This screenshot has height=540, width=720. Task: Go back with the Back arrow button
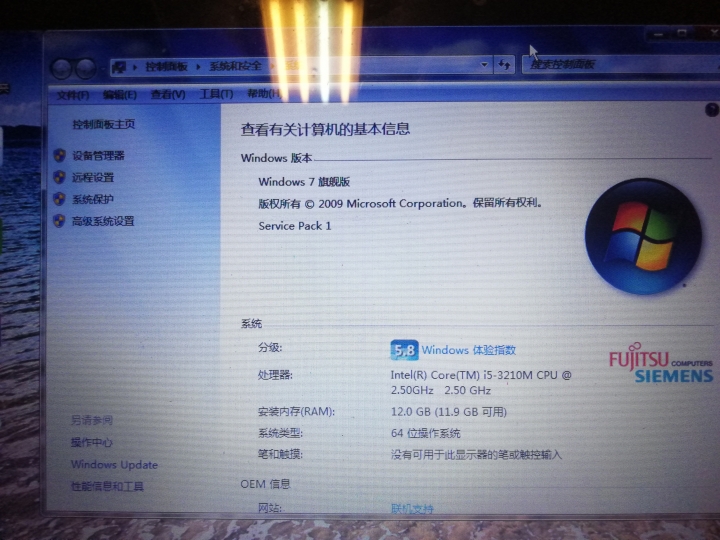[61, 69]
